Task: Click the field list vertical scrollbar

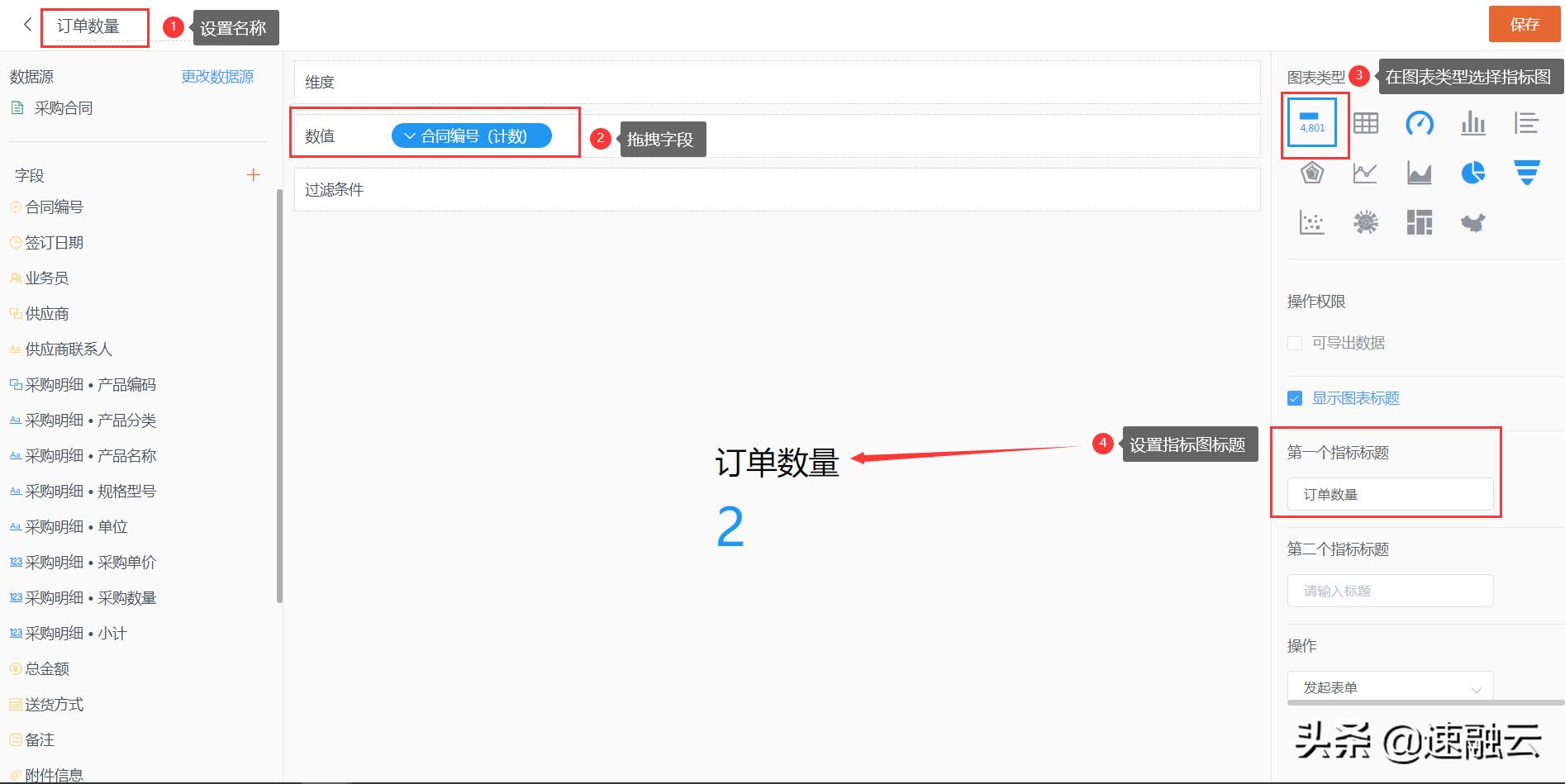Action: [279, 397]
